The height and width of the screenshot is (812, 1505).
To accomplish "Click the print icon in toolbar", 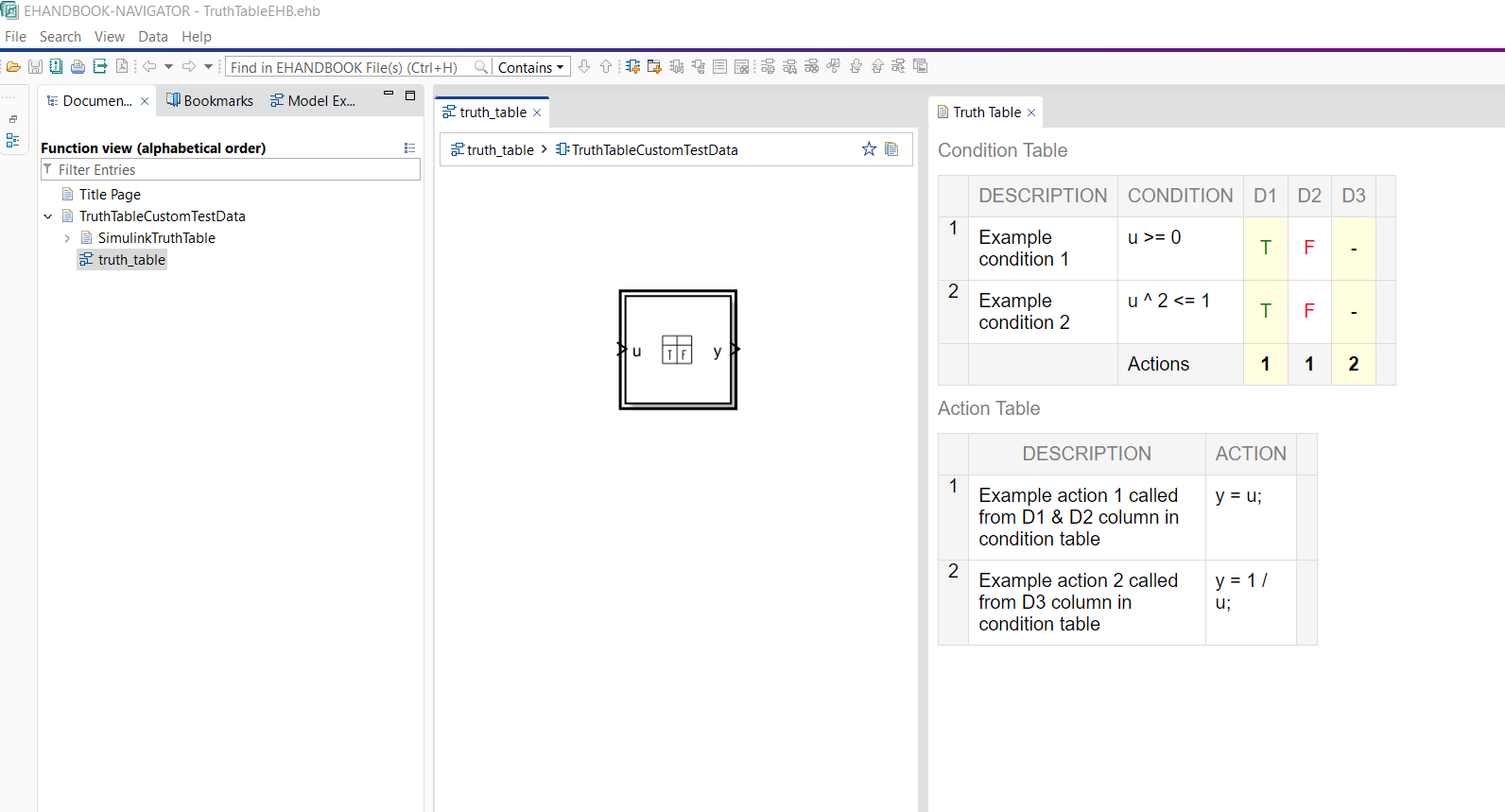I will click(x=78, y=67).
